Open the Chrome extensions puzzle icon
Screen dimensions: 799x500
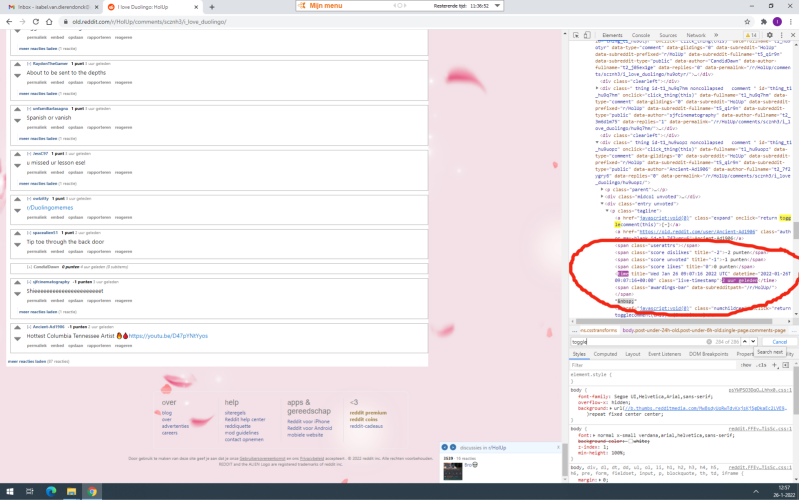[x=763, y=22]
